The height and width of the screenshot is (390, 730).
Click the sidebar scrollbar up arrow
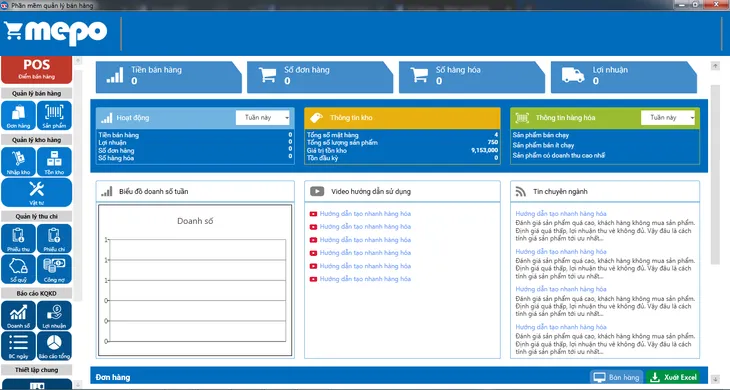78,61
